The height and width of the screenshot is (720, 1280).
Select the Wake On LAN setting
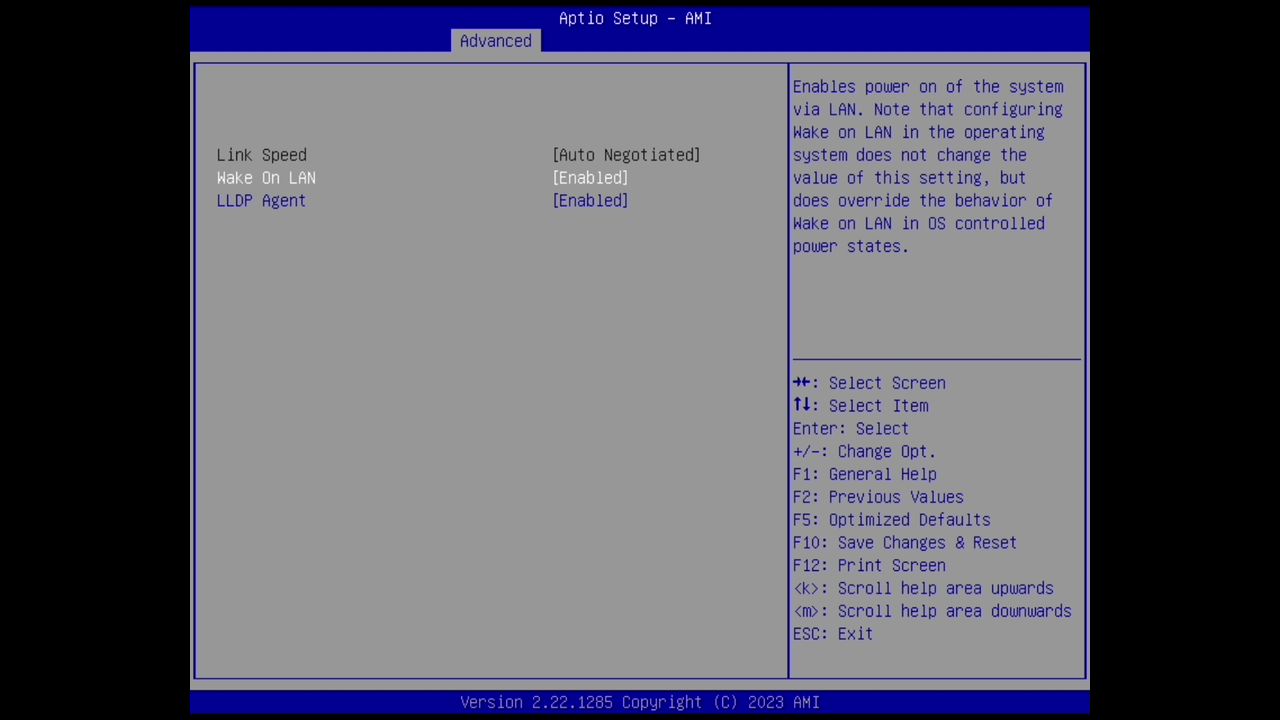click(266, 178)
